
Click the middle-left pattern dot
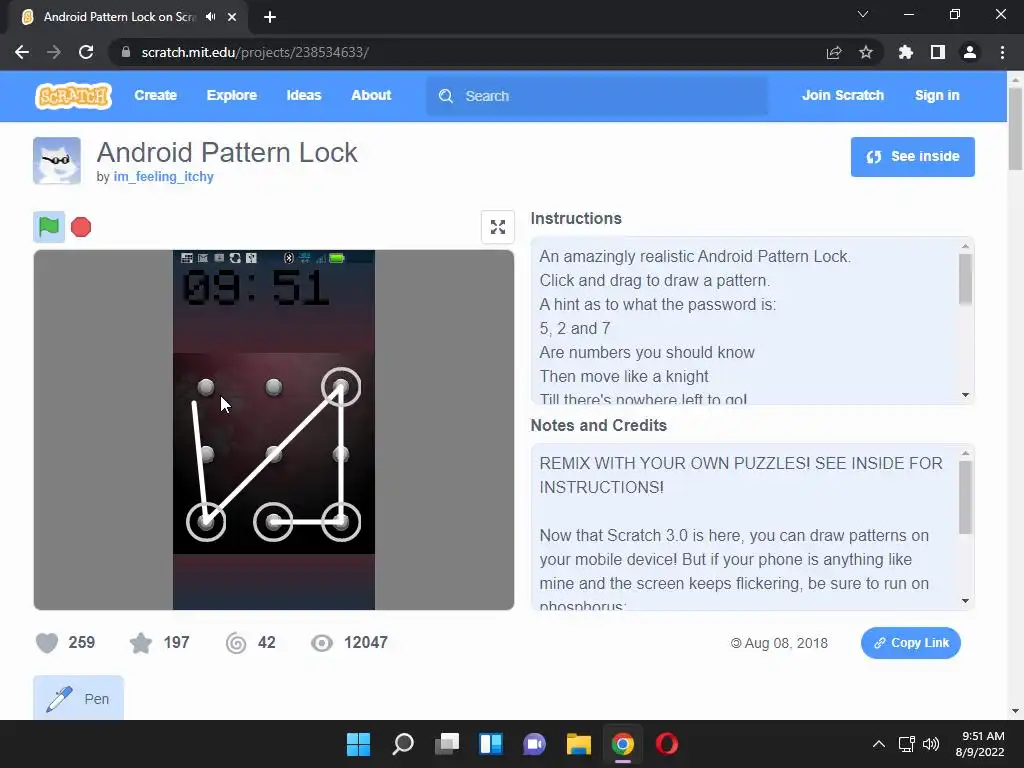click(207, 454)
